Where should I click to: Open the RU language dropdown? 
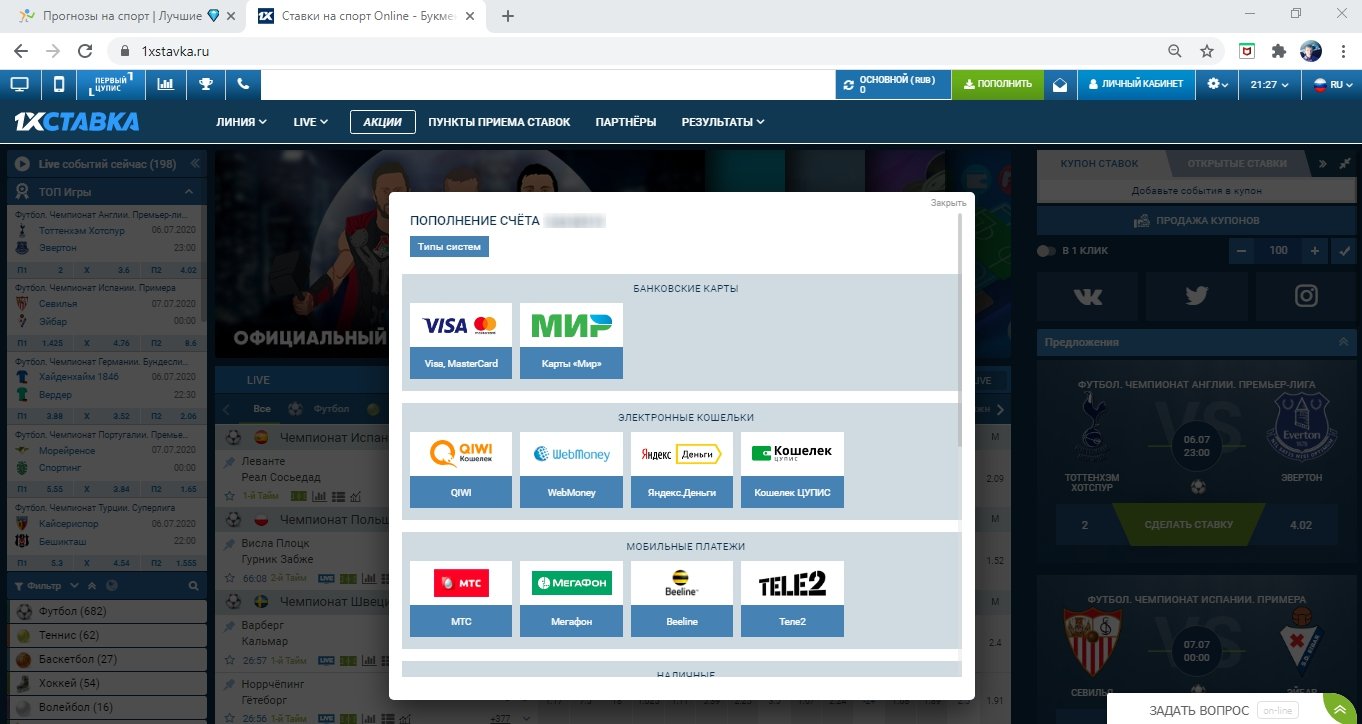(x=1332, y=84)
